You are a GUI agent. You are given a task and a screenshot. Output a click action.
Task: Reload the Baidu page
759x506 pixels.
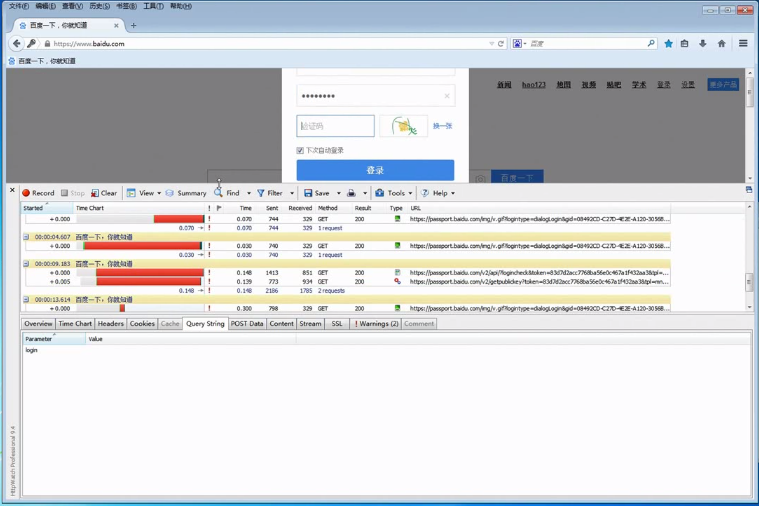(501, 44)
